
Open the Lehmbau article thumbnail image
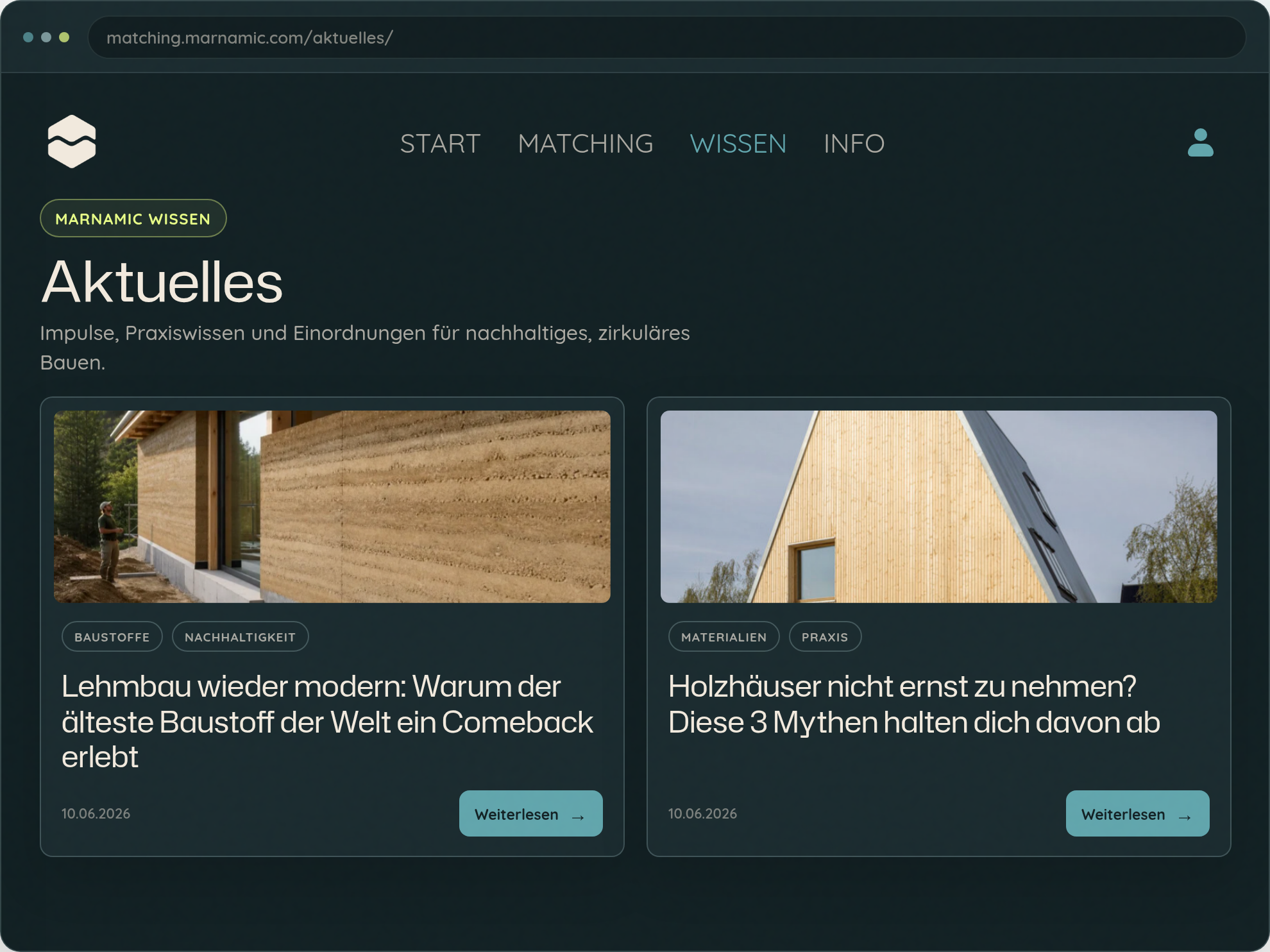(x=332, y=507)
